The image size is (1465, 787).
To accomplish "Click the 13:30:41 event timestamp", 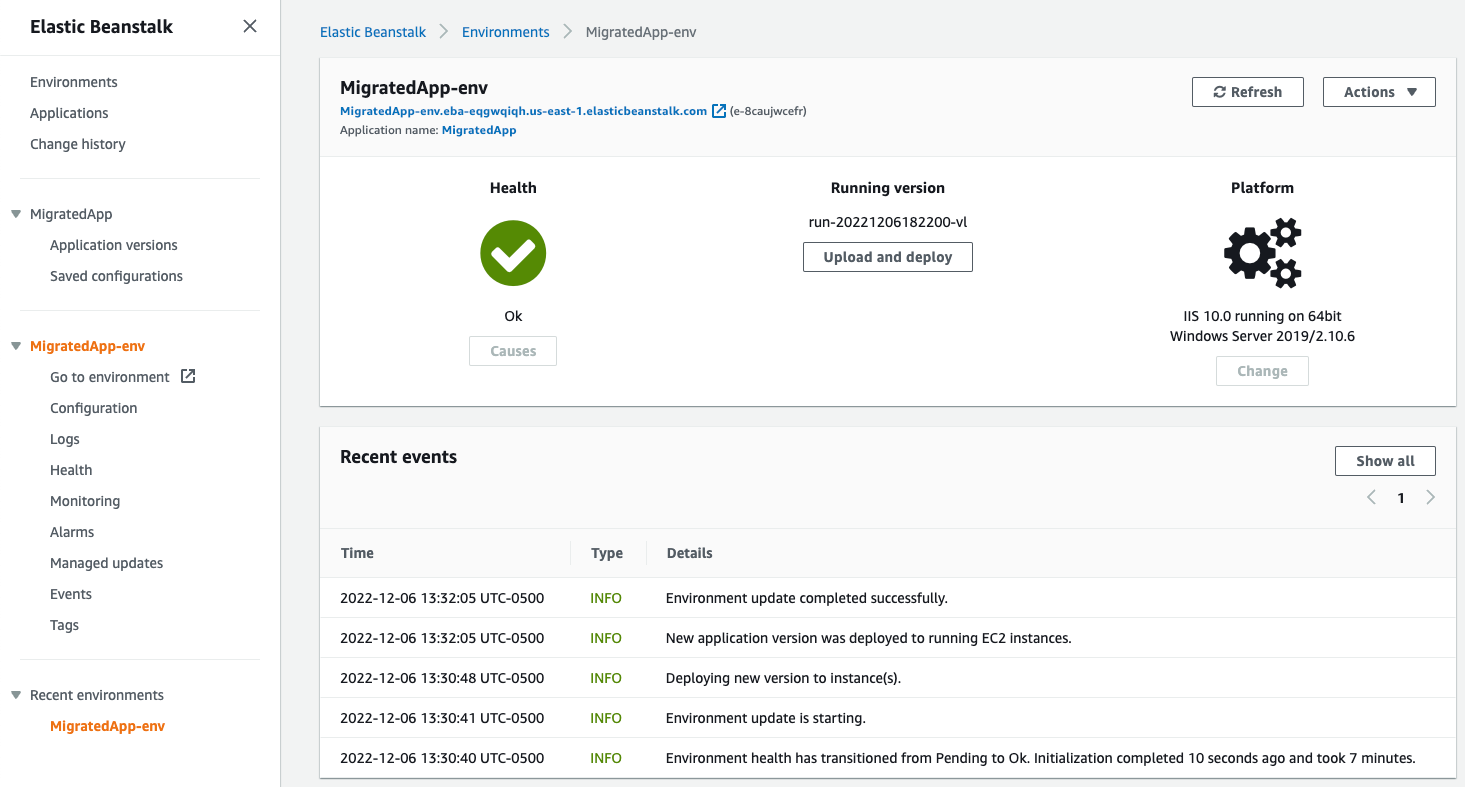I will pyautogui.click(x=442, y=718).
